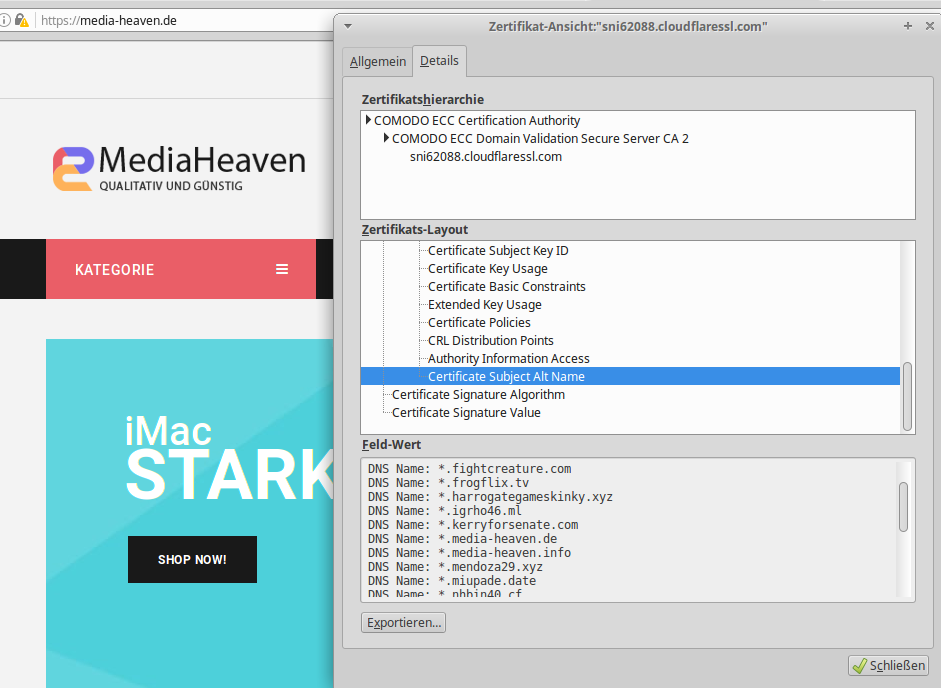Click the MediaHeaven logo icon
Screen dimensions: 941x688
(x=73, y=169)
